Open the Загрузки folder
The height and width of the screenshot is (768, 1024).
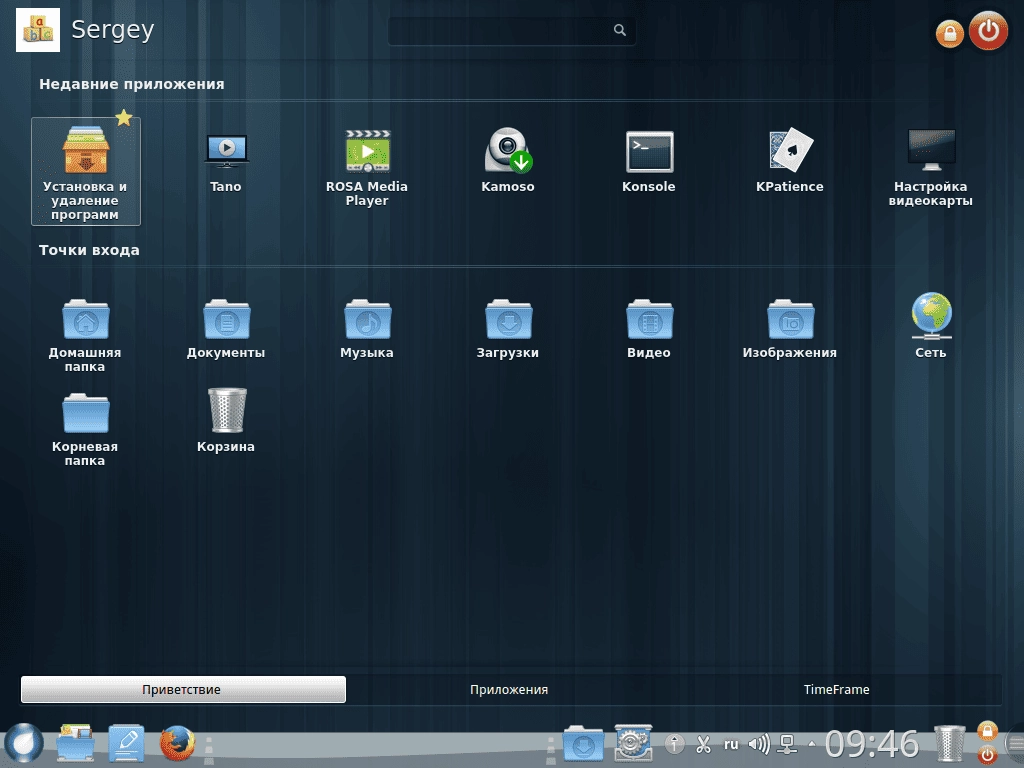pos(508,328)
